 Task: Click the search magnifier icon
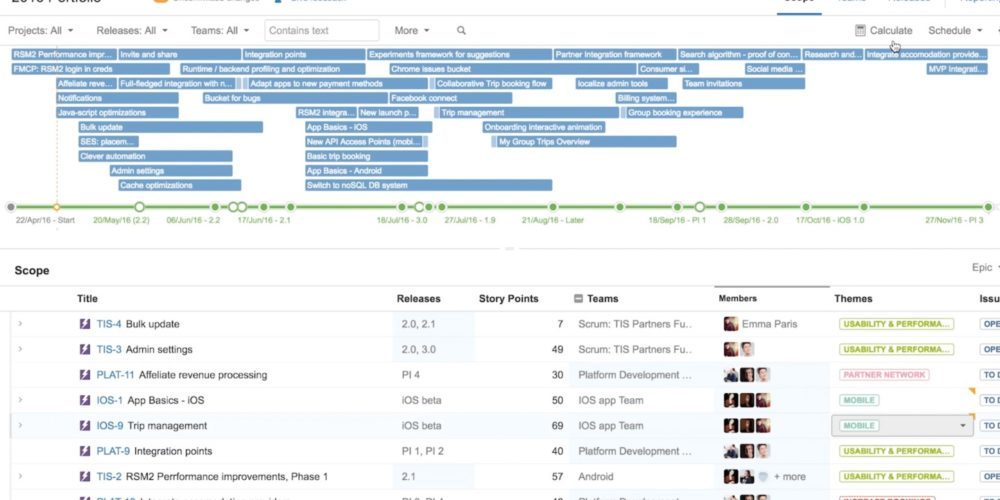tap(461, 31)
